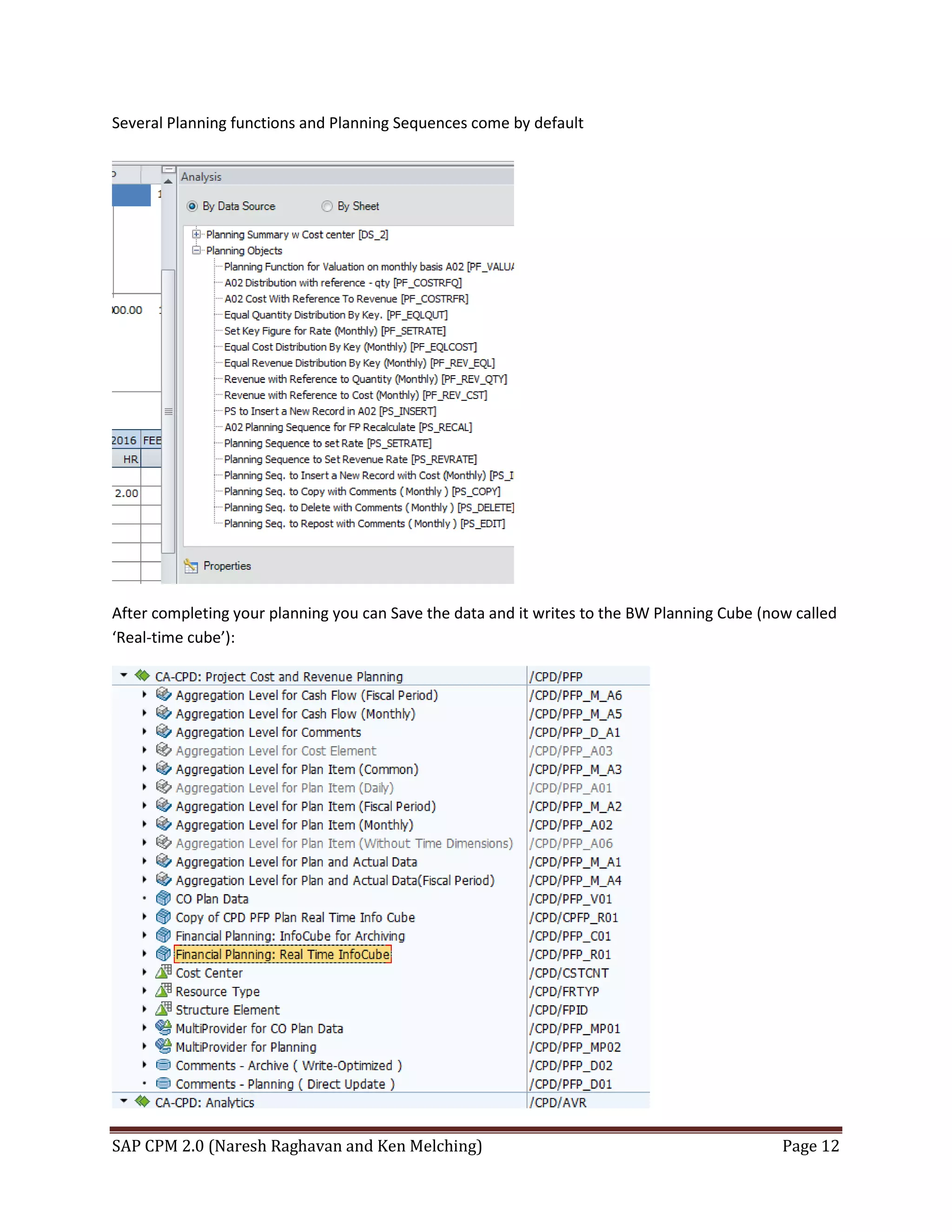This screenshot has height=1232, width=952.
Task: Collapse the Planning Objects node
Action: pyautogui.click(x=196, y=250)
